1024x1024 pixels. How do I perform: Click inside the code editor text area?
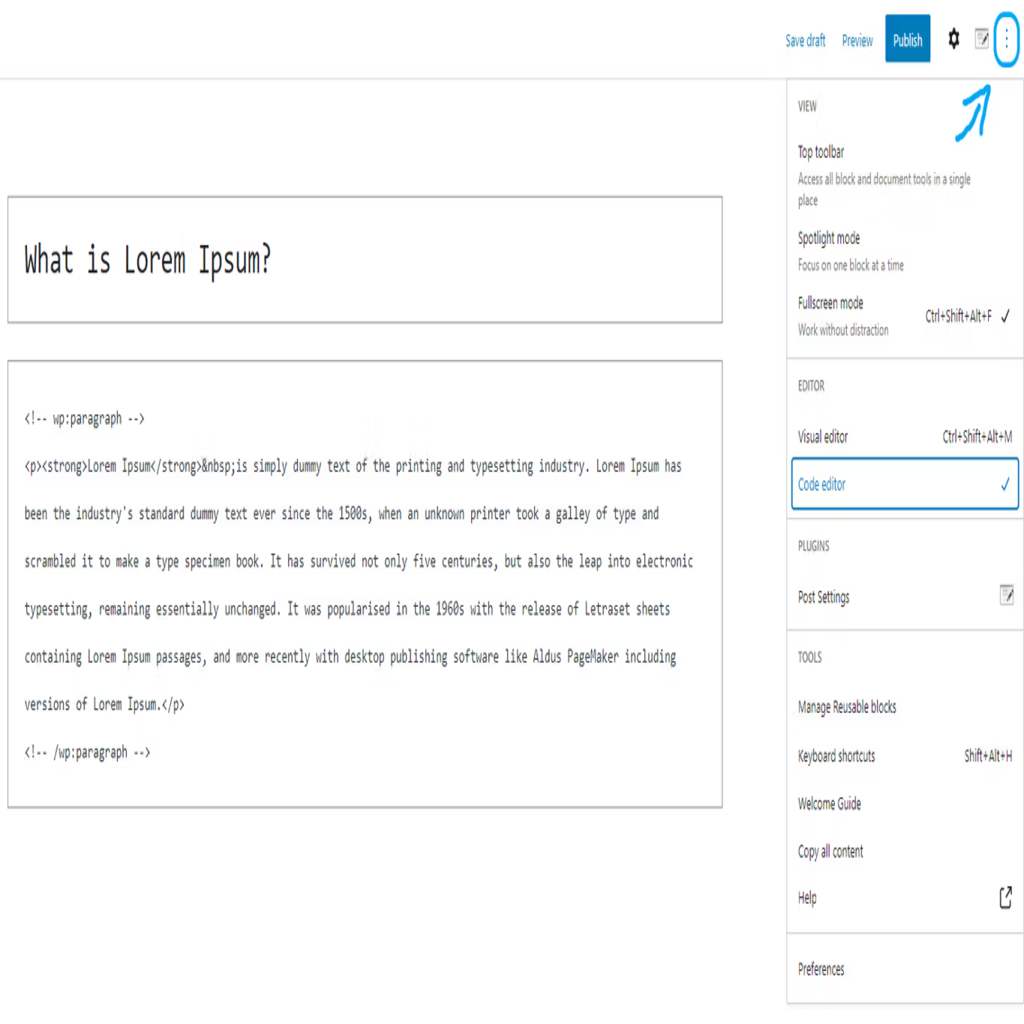364,584
